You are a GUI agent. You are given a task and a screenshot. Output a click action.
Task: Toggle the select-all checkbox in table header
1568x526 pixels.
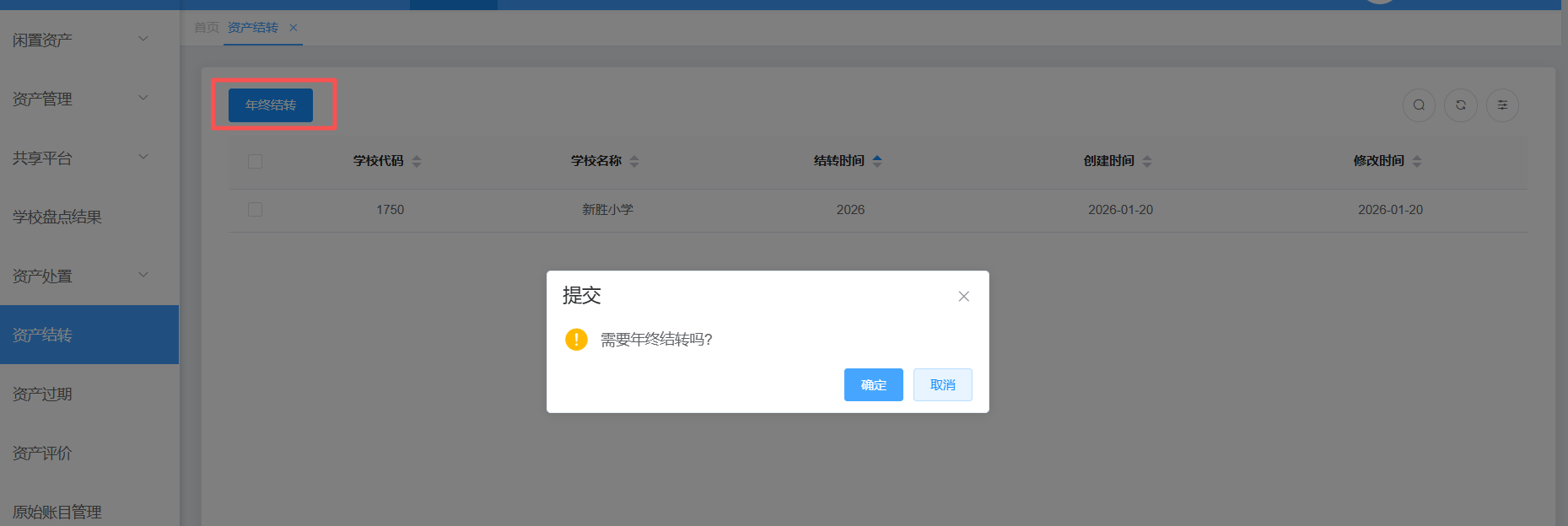click(256, 161)
